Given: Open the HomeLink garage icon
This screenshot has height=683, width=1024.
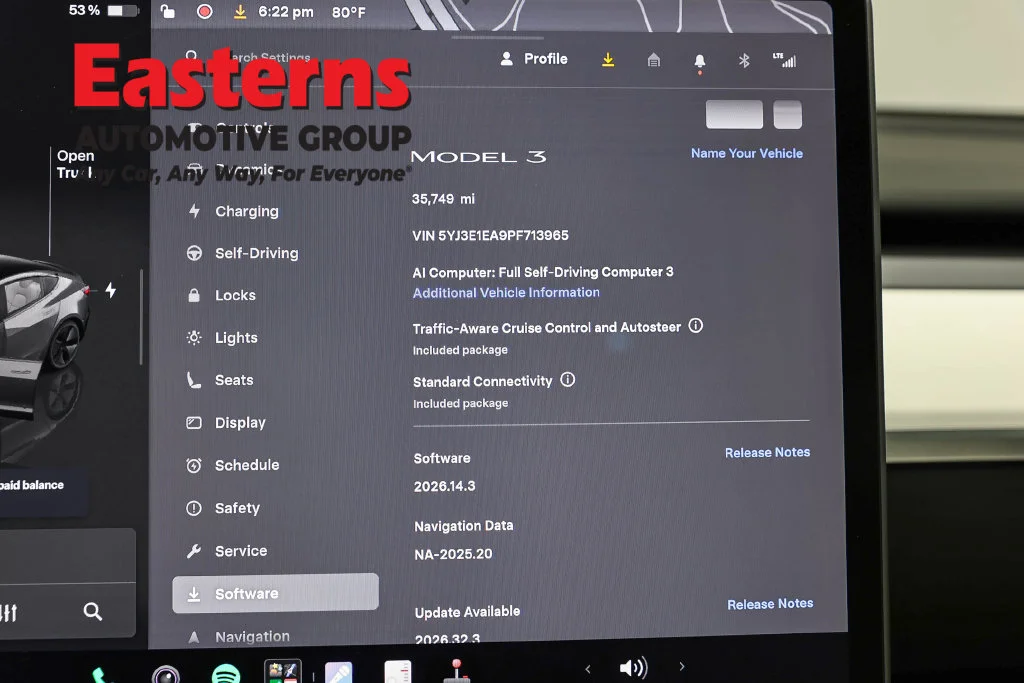Looking at the screenshot, I should 654,61.
